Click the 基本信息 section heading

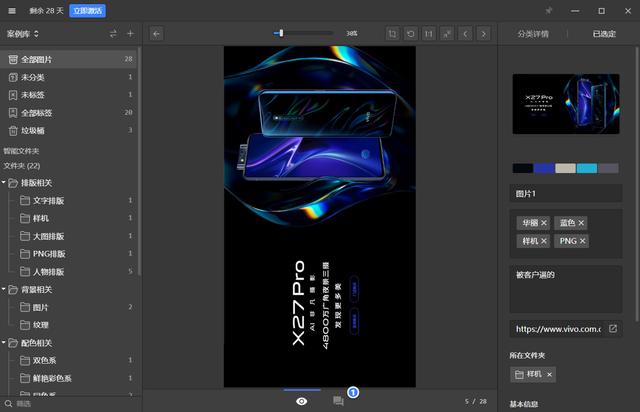pyautogui.click(x=524, y=404)
